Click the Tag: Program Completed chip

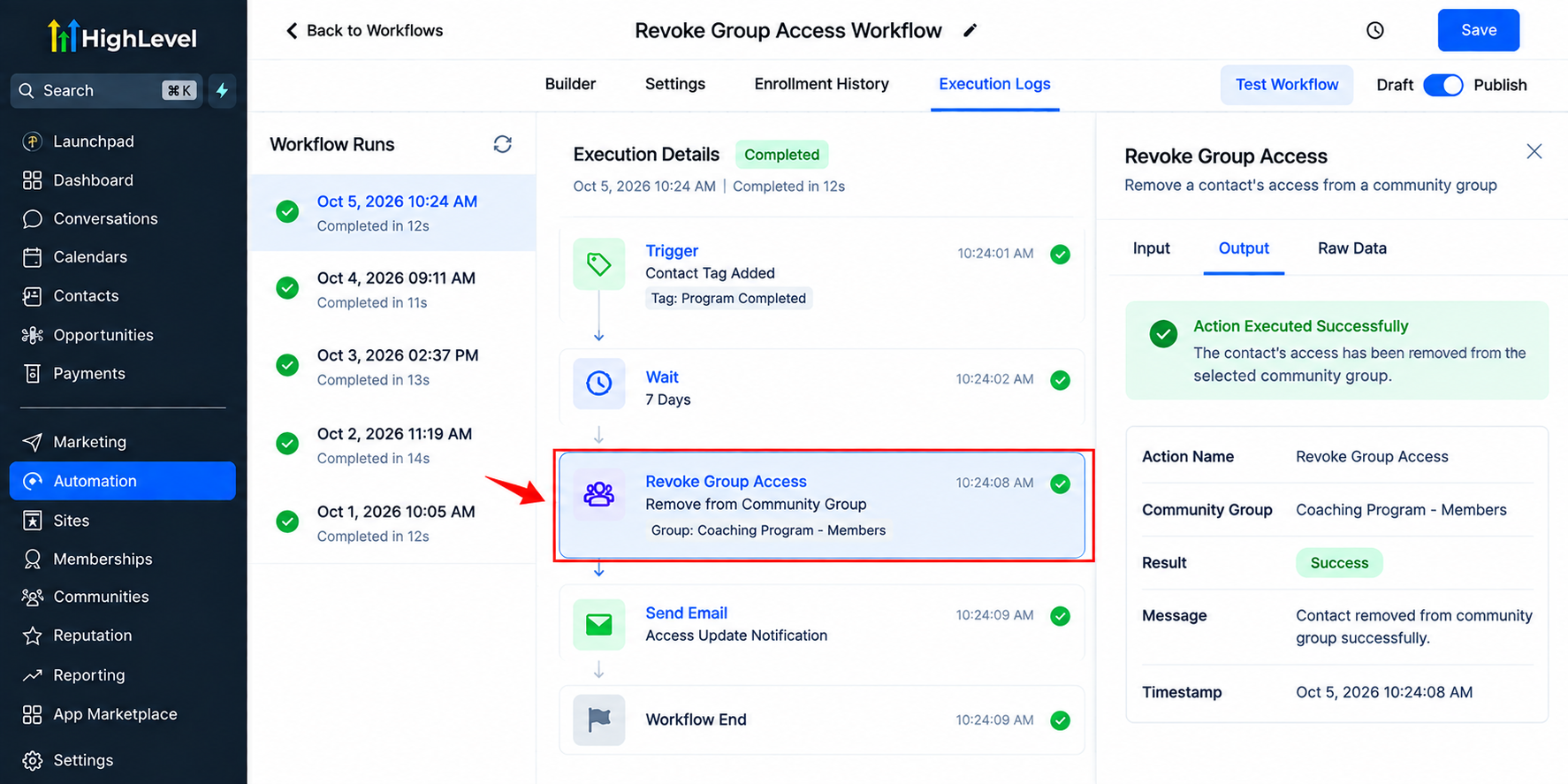(x=728, y=299)
